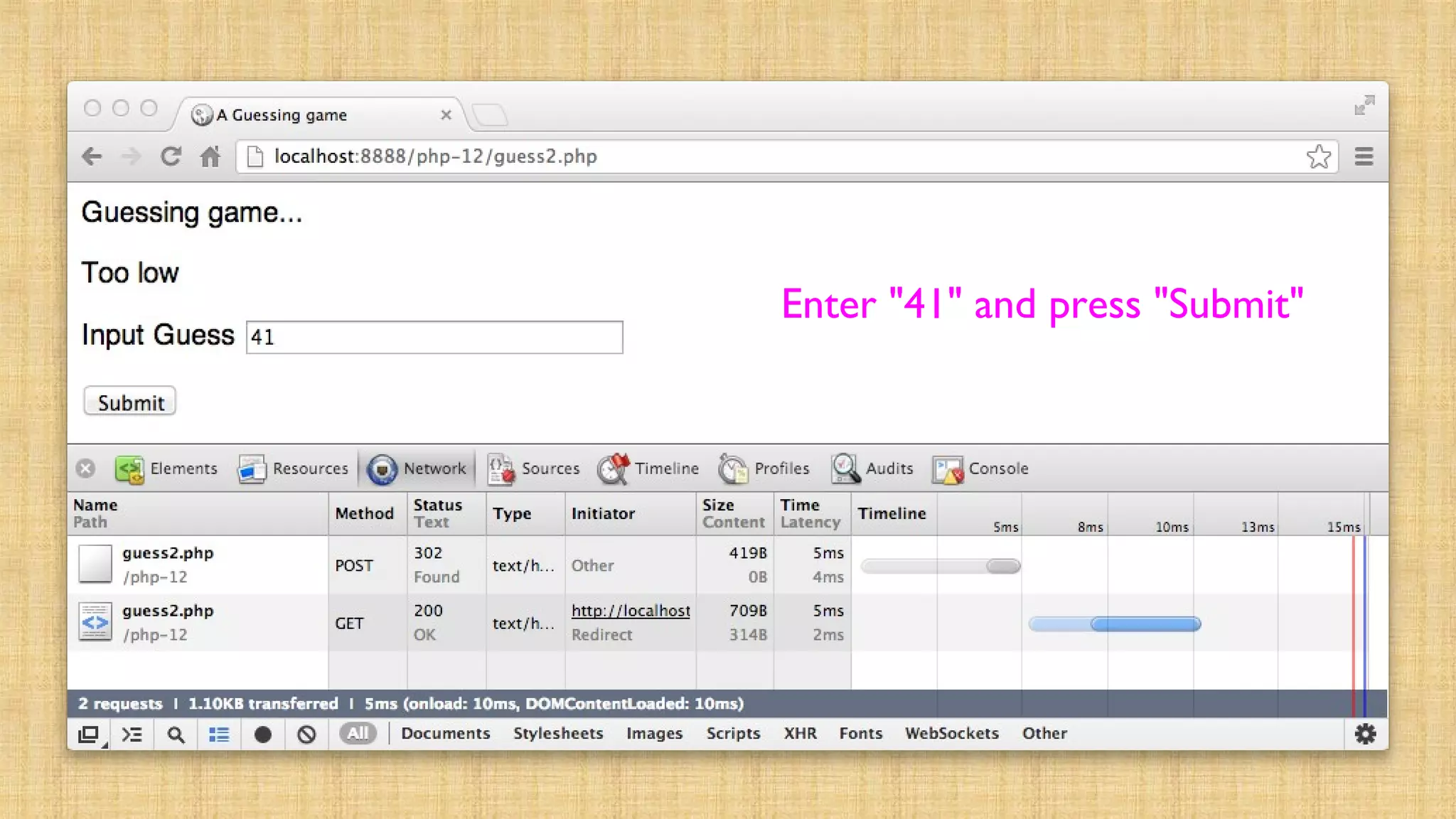The image size is (1456, 819).
Task: Filter requests by Scripts
Action: [733, 733]
